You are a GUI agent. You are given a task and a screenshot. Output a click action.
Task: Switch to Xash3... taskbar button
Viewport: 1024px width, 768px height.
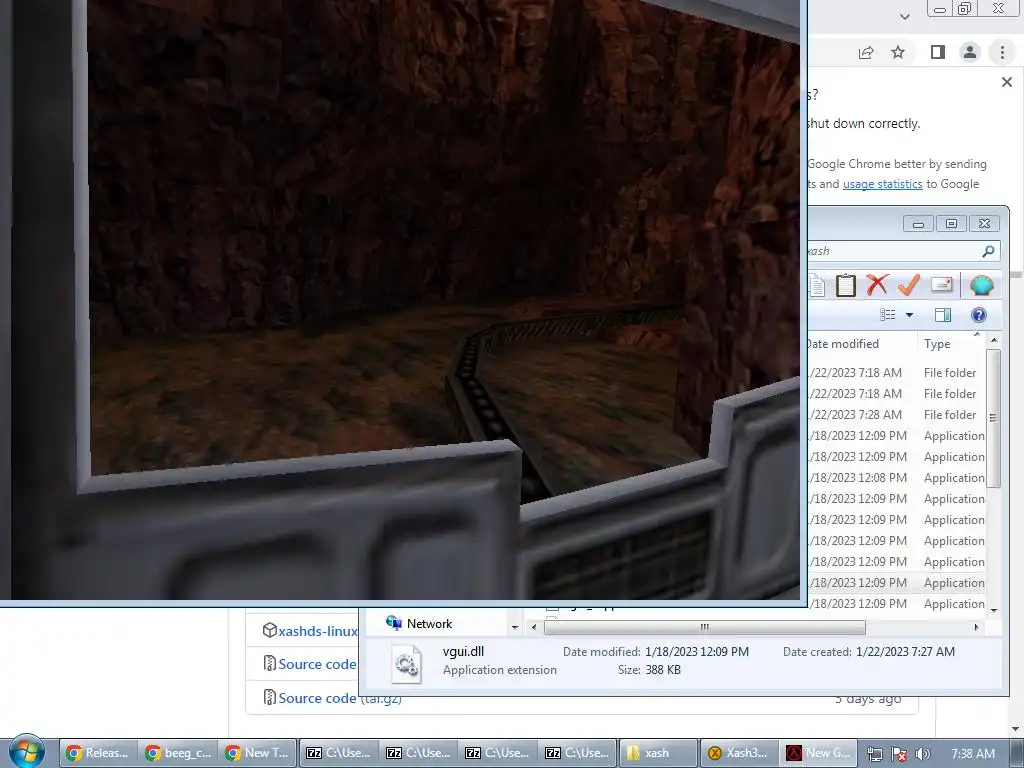coord(737,753)
